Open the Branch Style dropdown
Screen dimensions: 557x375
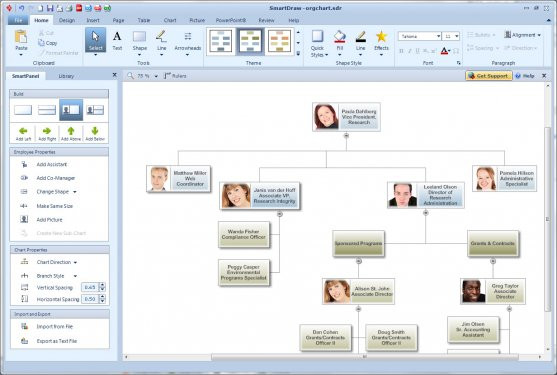[75, 276]
